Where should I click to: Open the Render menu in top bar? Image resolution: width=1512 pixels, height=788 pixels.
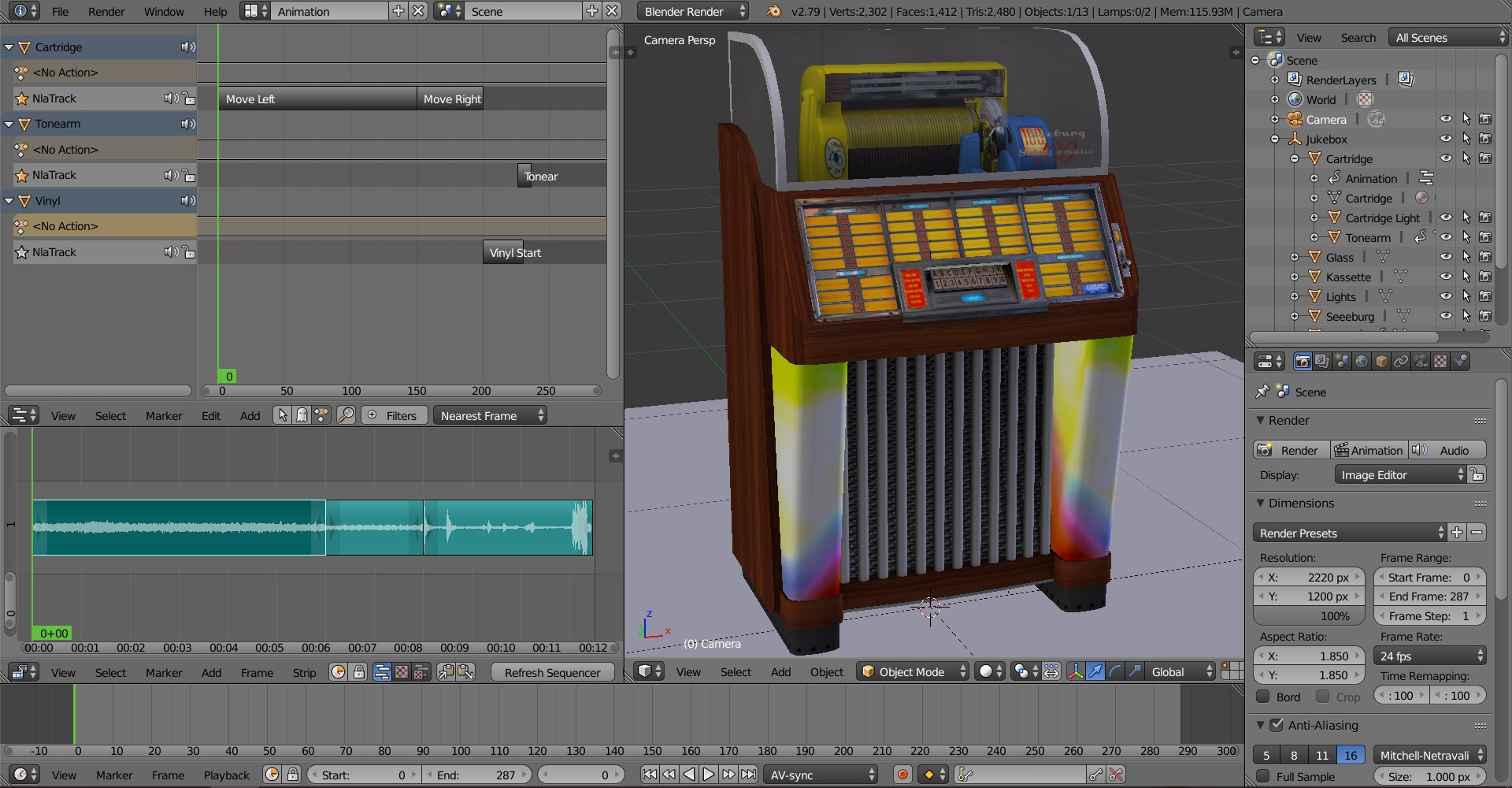[x=106, y=11]
